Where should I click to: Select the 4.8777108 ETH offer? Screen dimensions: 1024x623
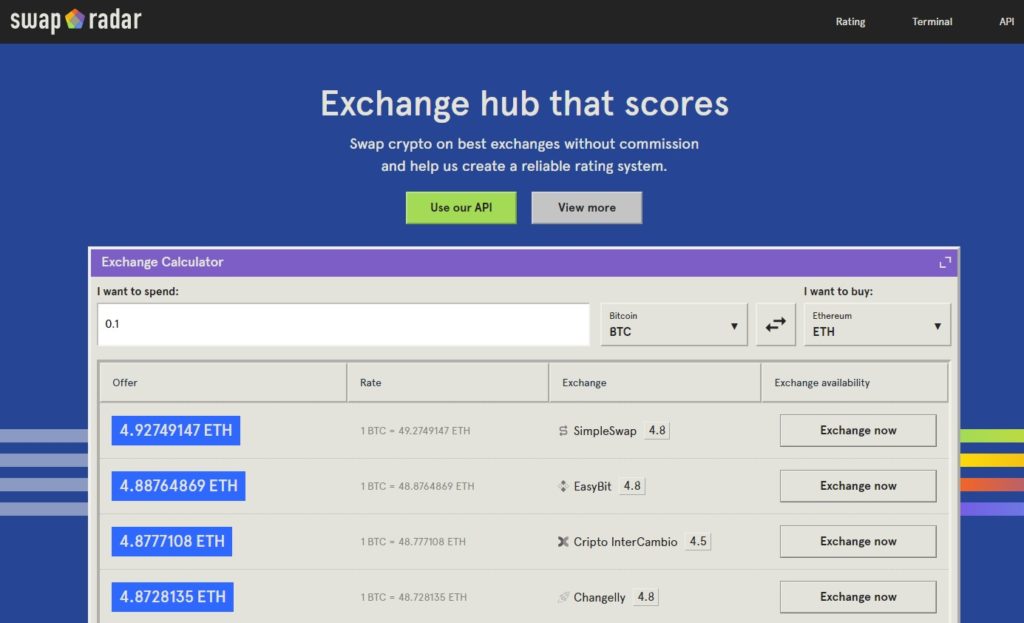point(172,541)
